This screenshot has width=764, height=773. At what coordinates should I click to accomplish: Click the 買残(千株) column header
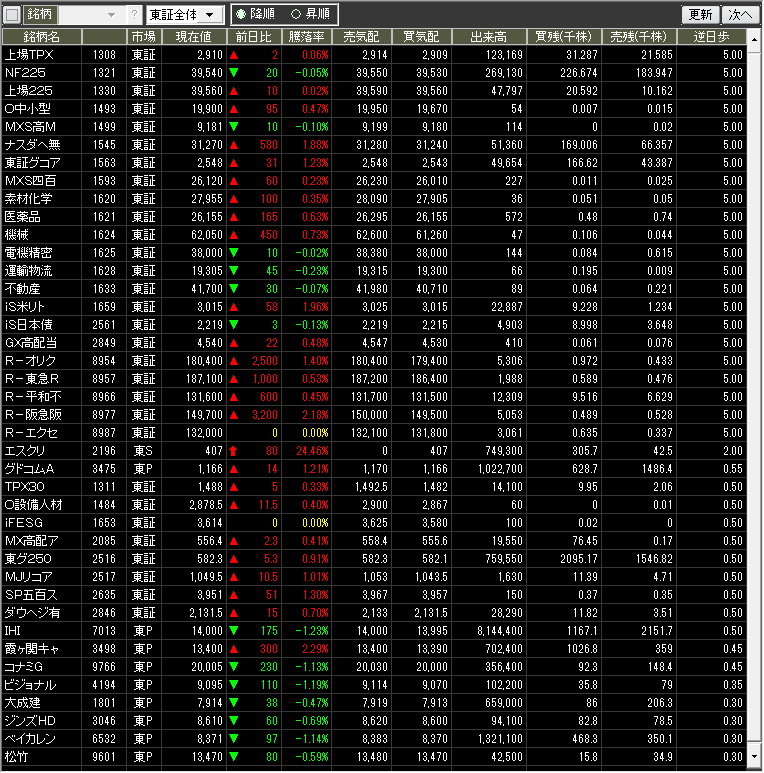[x=564, y=37]
